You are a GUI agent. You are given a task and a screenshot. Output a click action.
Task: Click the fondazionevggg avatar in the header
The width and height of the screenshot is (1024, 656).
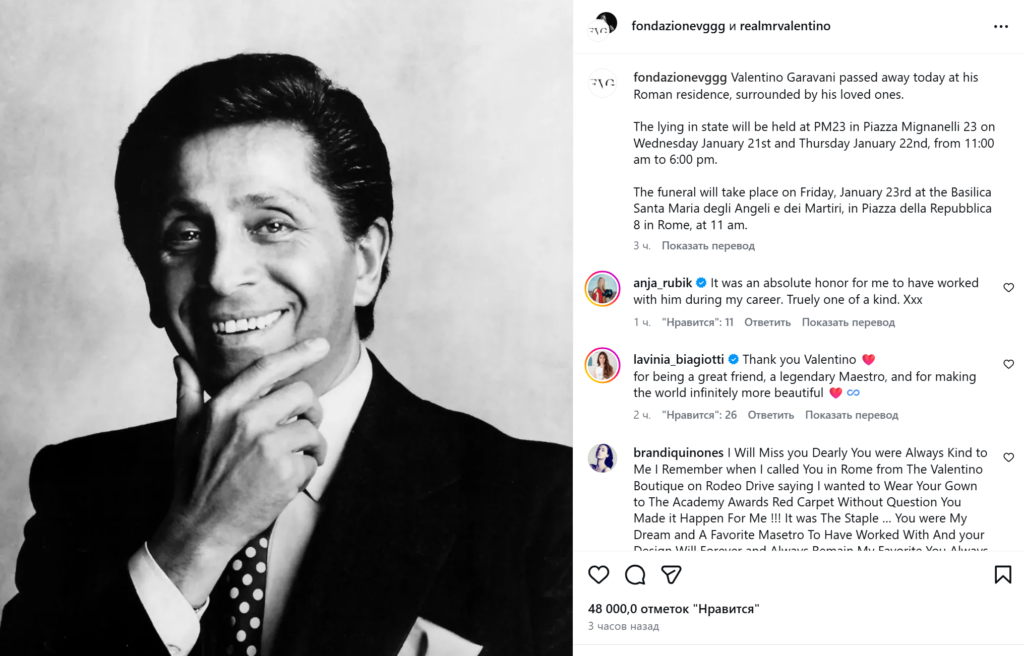click(602, 26)
